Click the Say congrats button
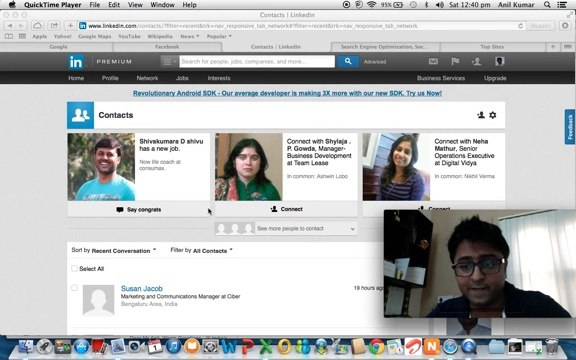This screenshot has width=576, height=360. (x=139, y=209)
